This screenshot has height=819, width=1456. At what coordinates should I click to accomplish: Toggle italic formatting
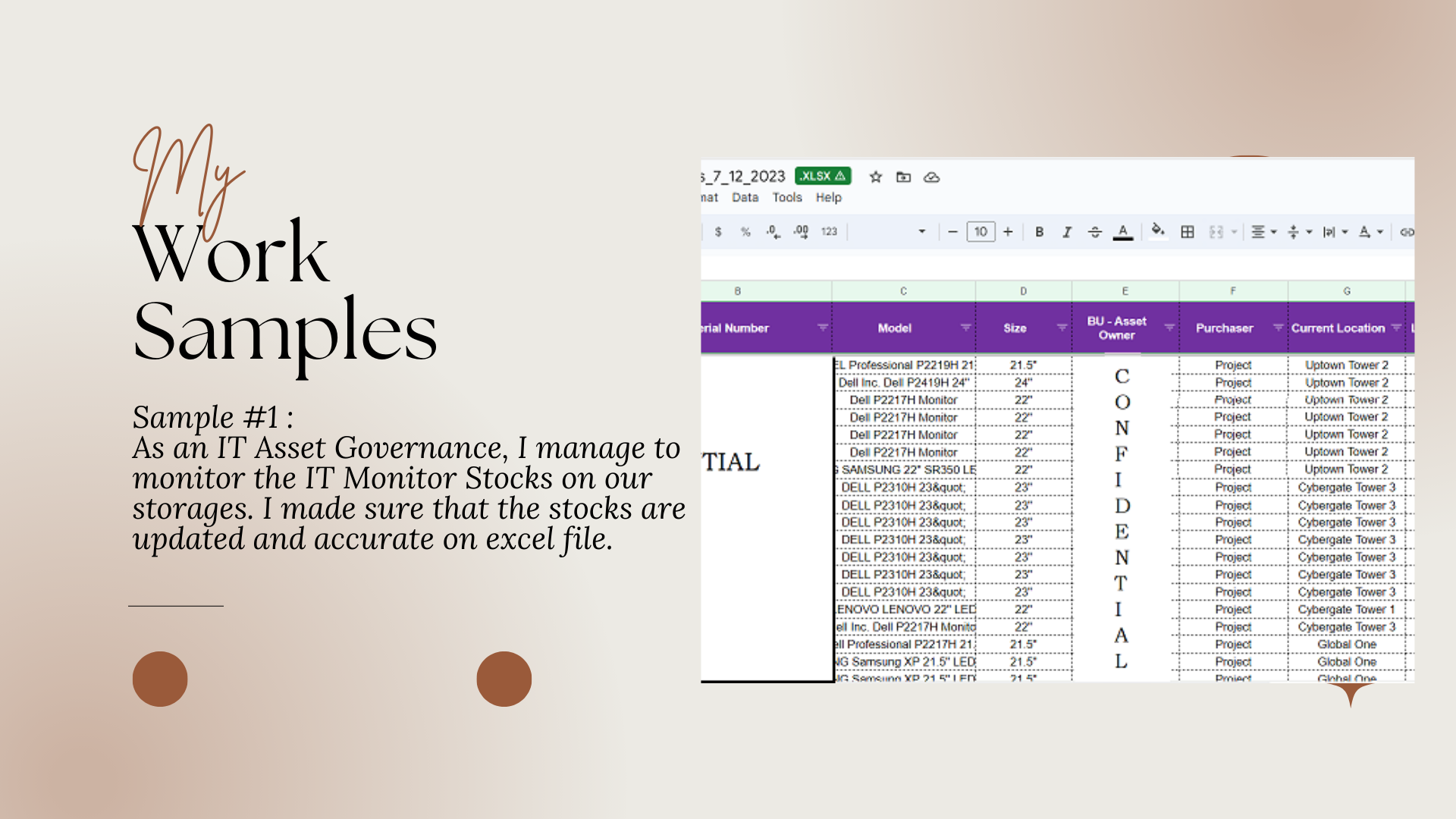(x=1067, y=232)
